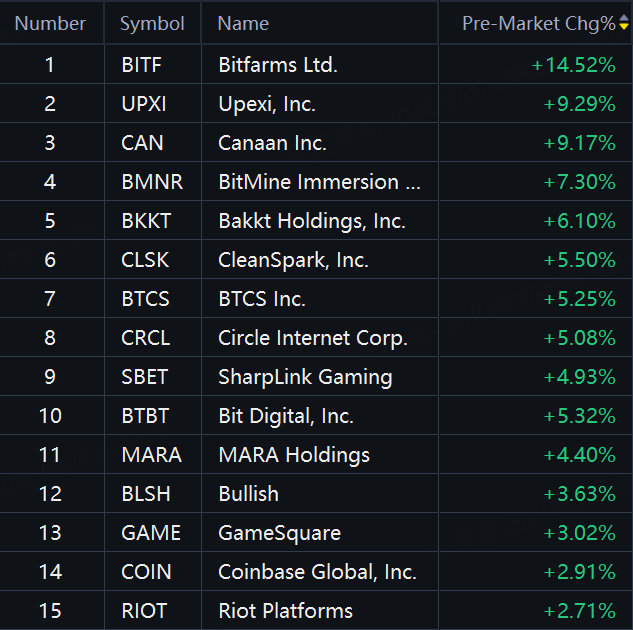Select Circle Internet Corp. entry
This screenshot has width=633, height=630.
[312, 338]
